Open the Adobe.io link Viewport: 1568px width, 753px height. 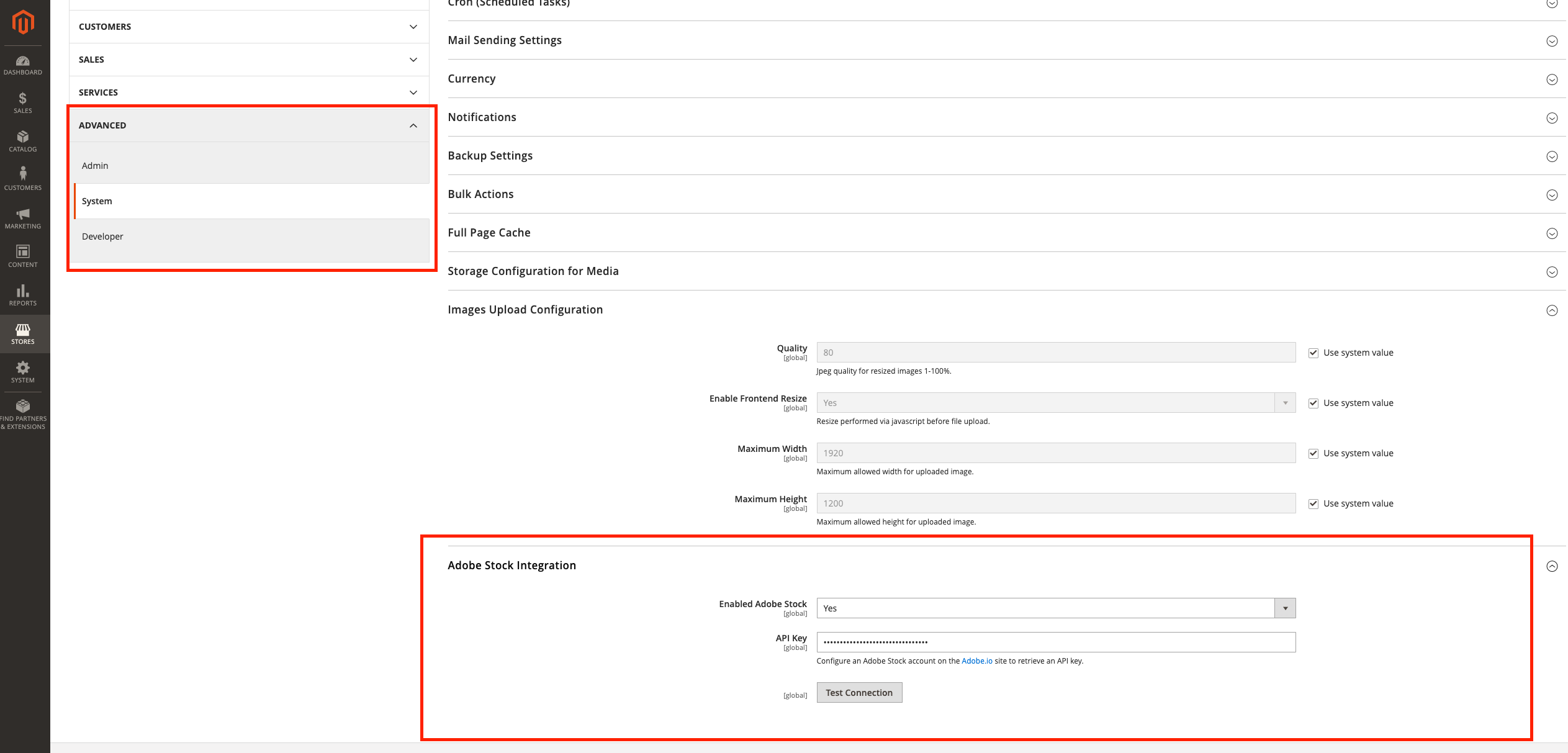[x=976, y=661]
